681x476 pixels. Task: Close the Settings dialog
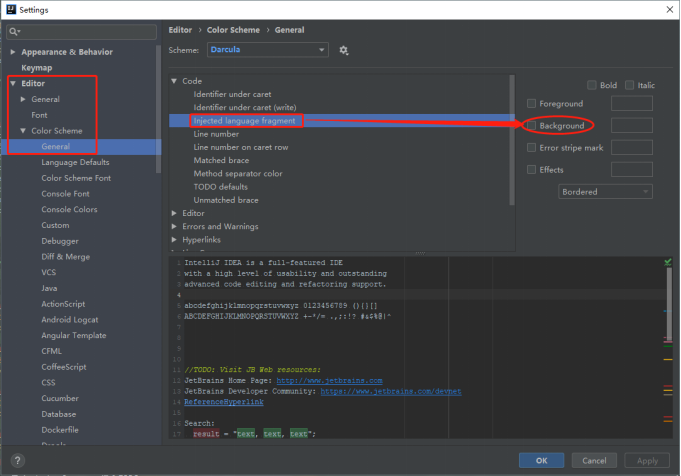coord(669,10)
